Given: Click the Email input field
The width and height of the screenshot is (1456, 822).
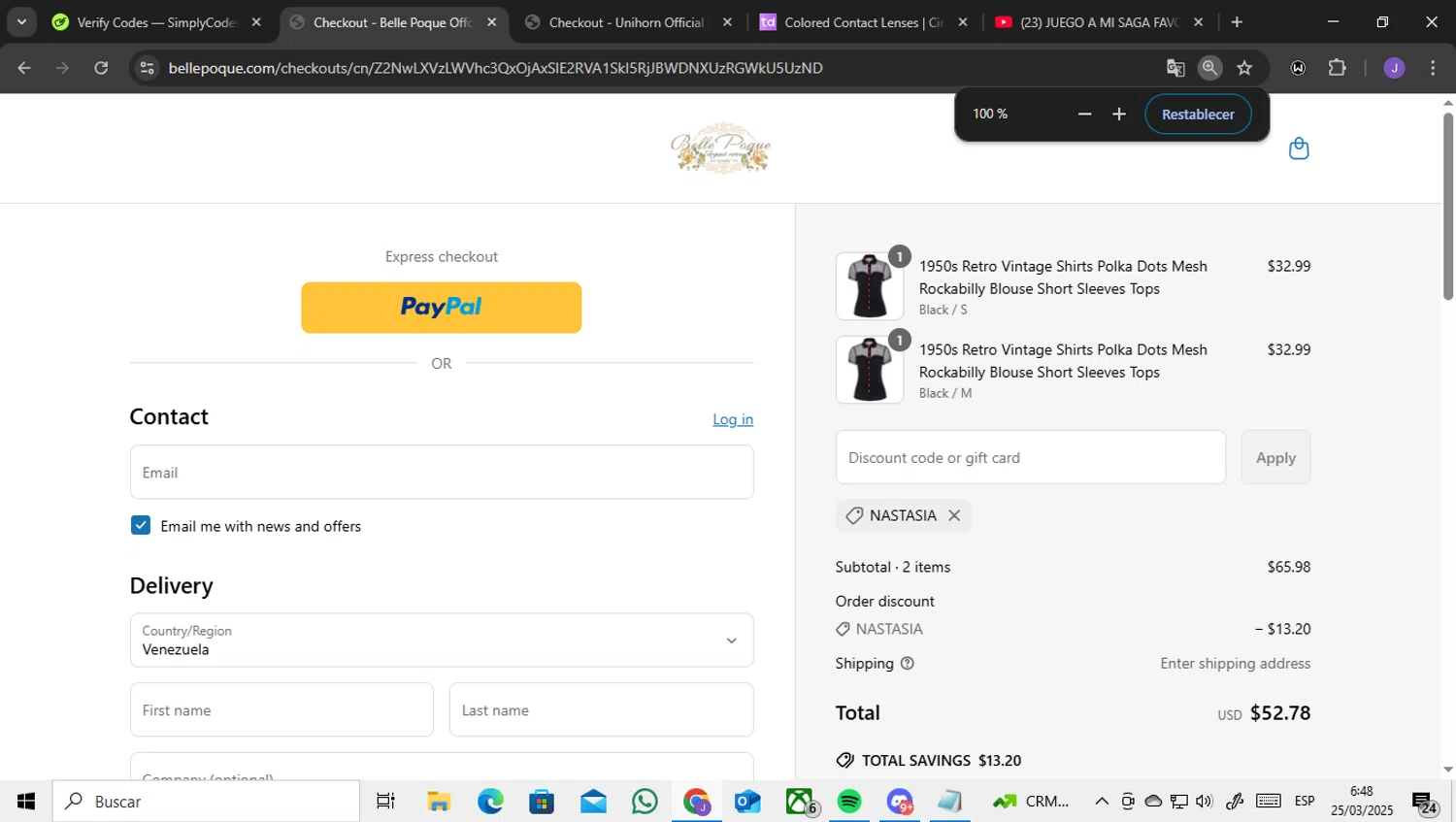Looking at the screenshot, I should (442, 473).
